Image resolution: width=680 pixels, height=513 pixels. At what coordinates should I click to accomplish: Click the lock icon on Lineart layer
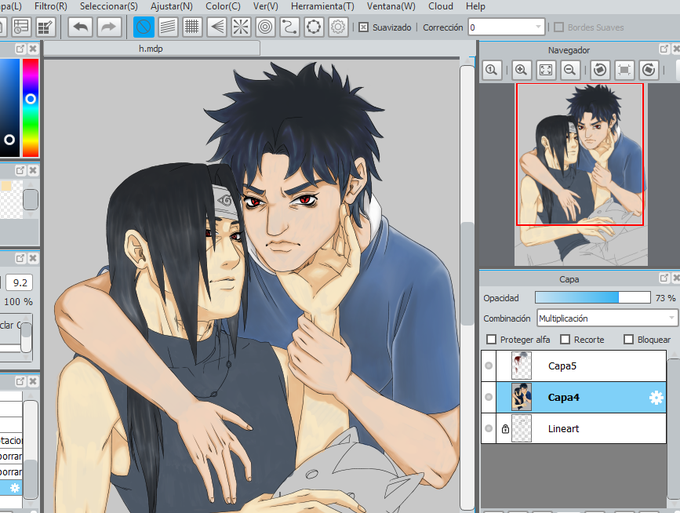[x=505, y=428]
